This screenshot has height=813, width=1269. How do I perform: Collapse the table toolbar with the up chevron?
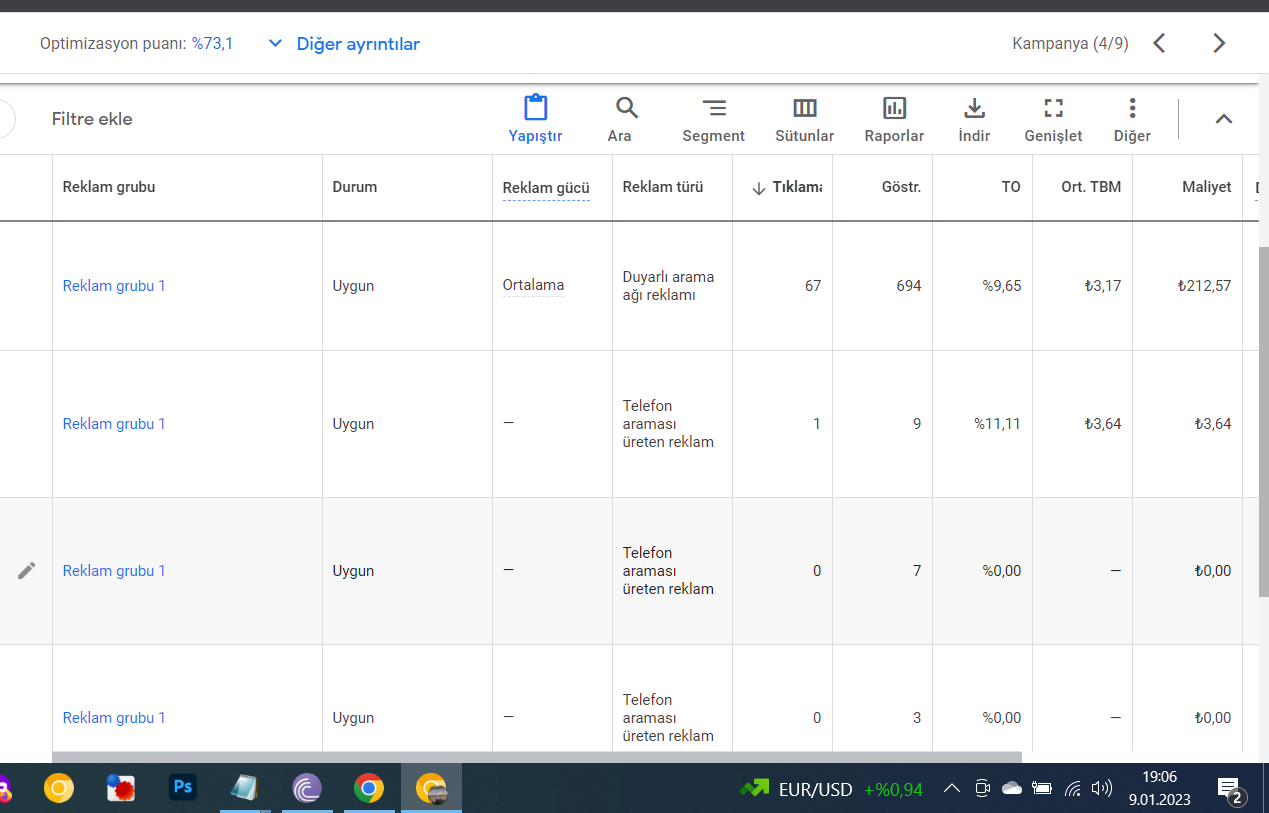1223,119
